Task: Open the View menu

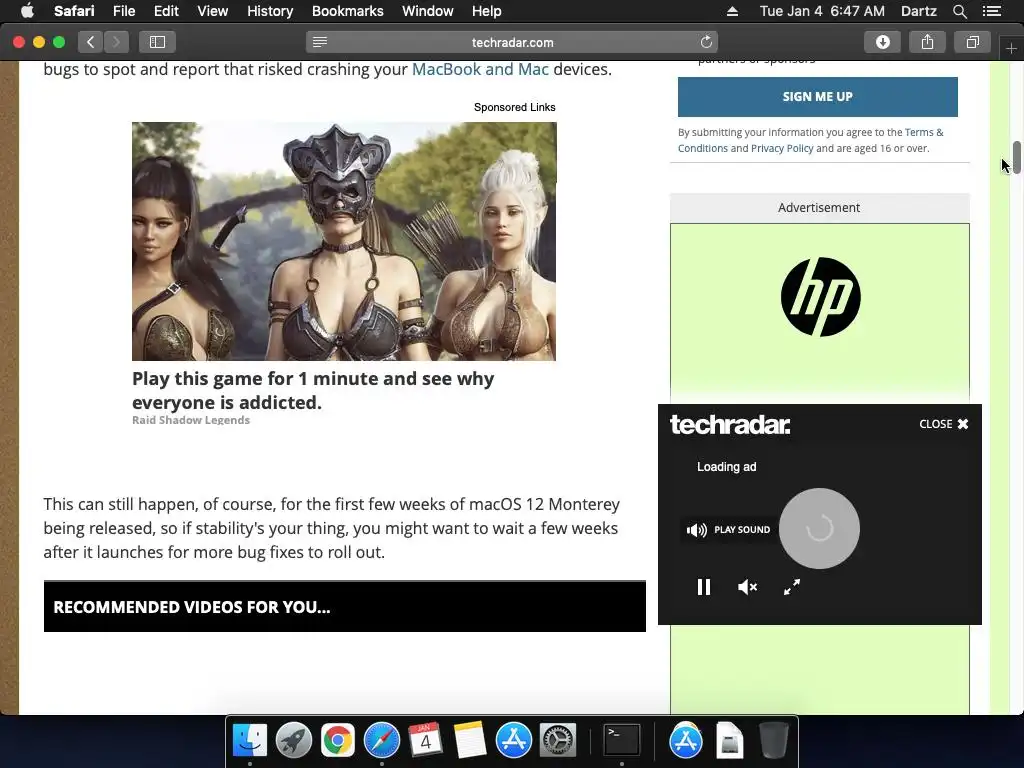Action: point(212,11)
